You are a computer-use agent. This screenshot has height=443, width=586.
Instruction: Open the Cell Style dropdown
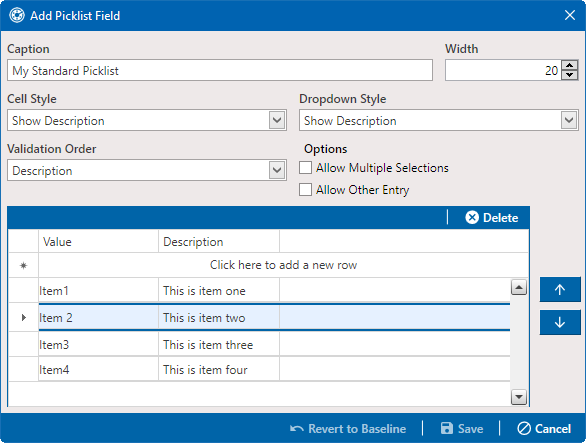tap(277, 120)
